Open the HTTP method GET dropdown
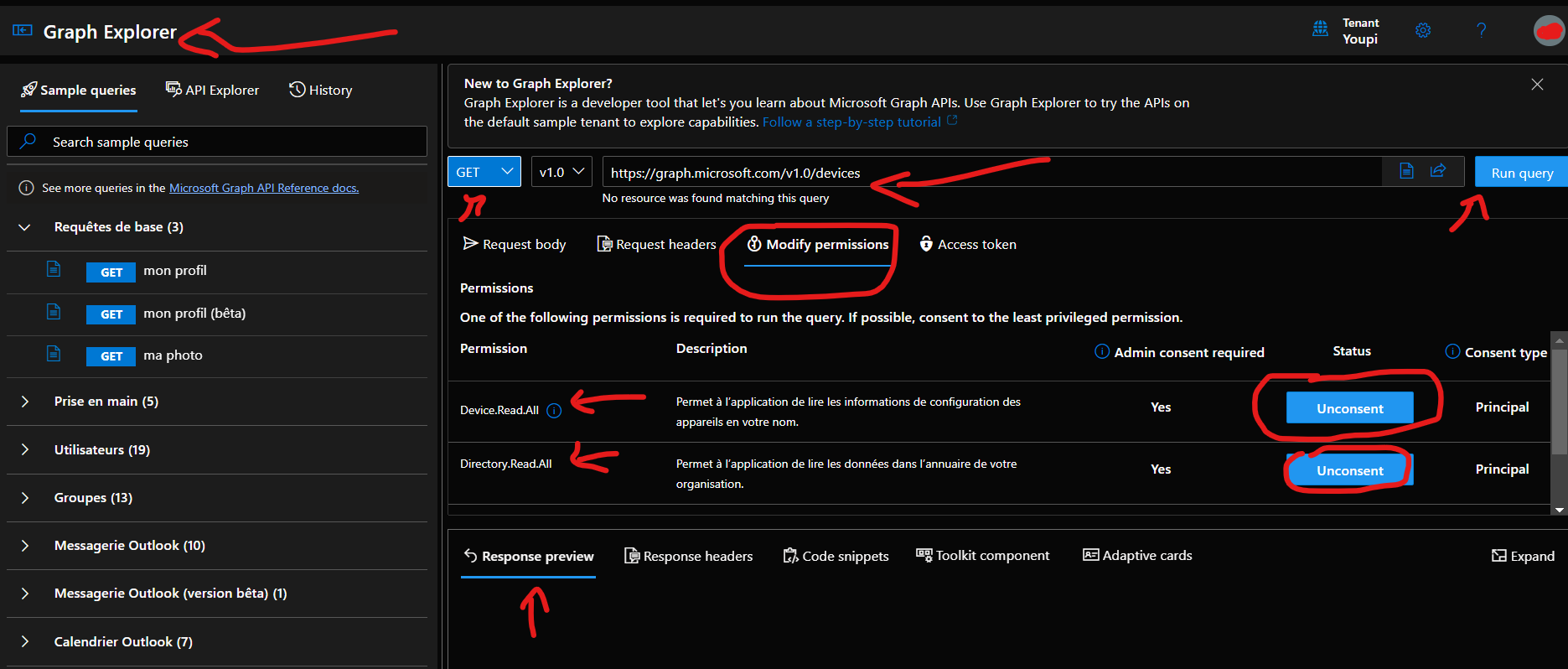Screen dimensions: 1568x669 point(484,172)
